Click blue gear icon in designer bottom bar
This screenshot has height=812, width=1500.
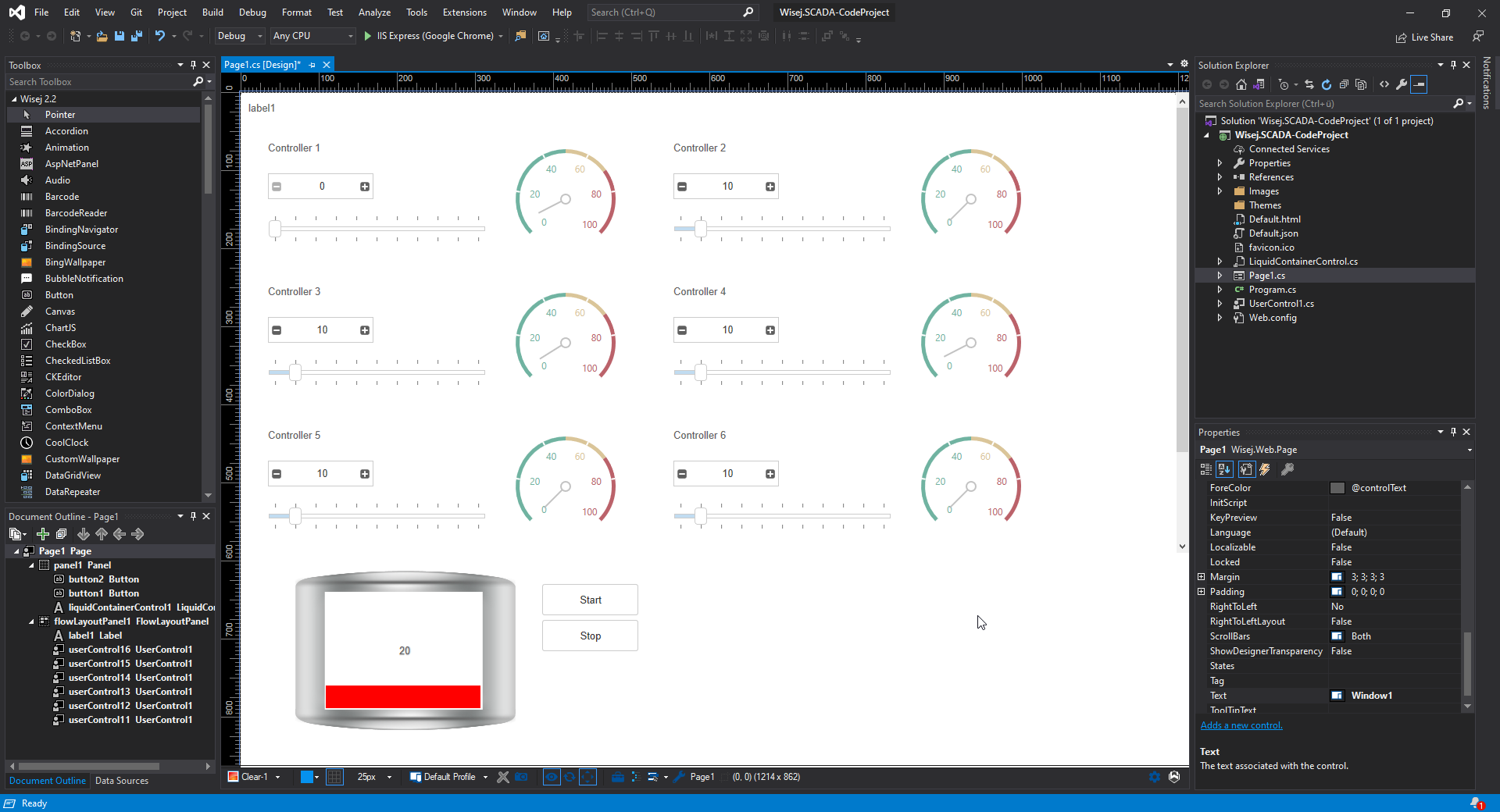(x=1155, y=777)
